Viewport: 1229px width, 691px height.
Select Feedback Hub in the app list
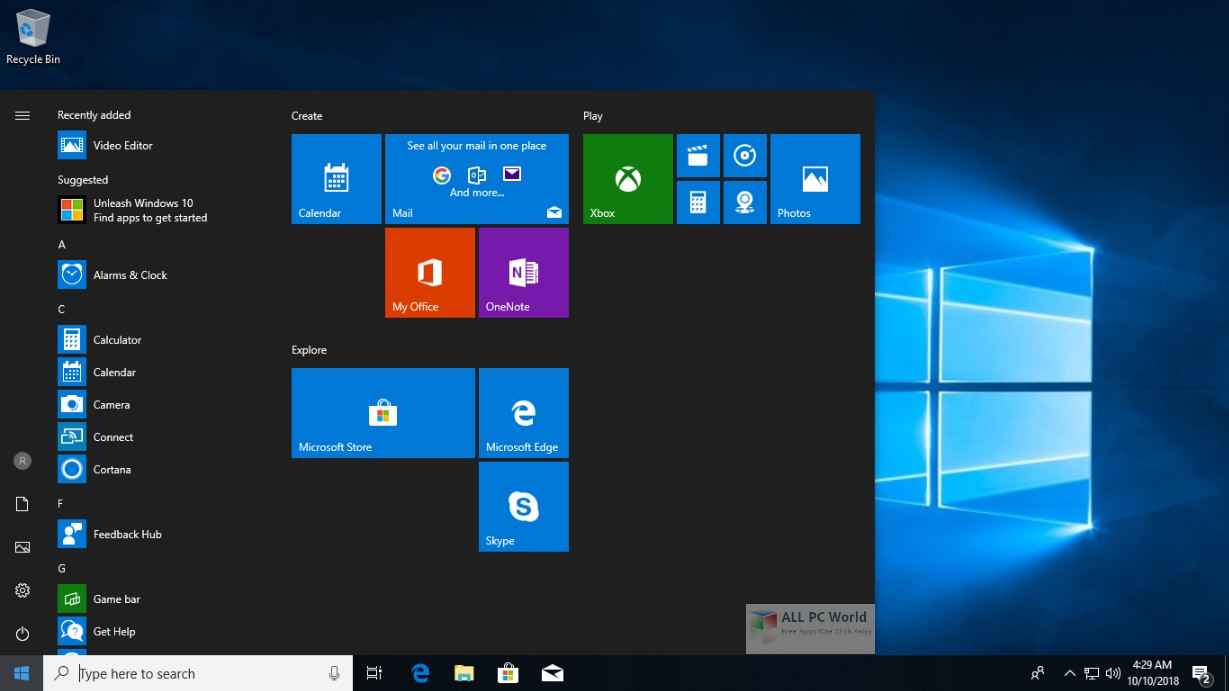pyautogui.click(x=126, y=534)
